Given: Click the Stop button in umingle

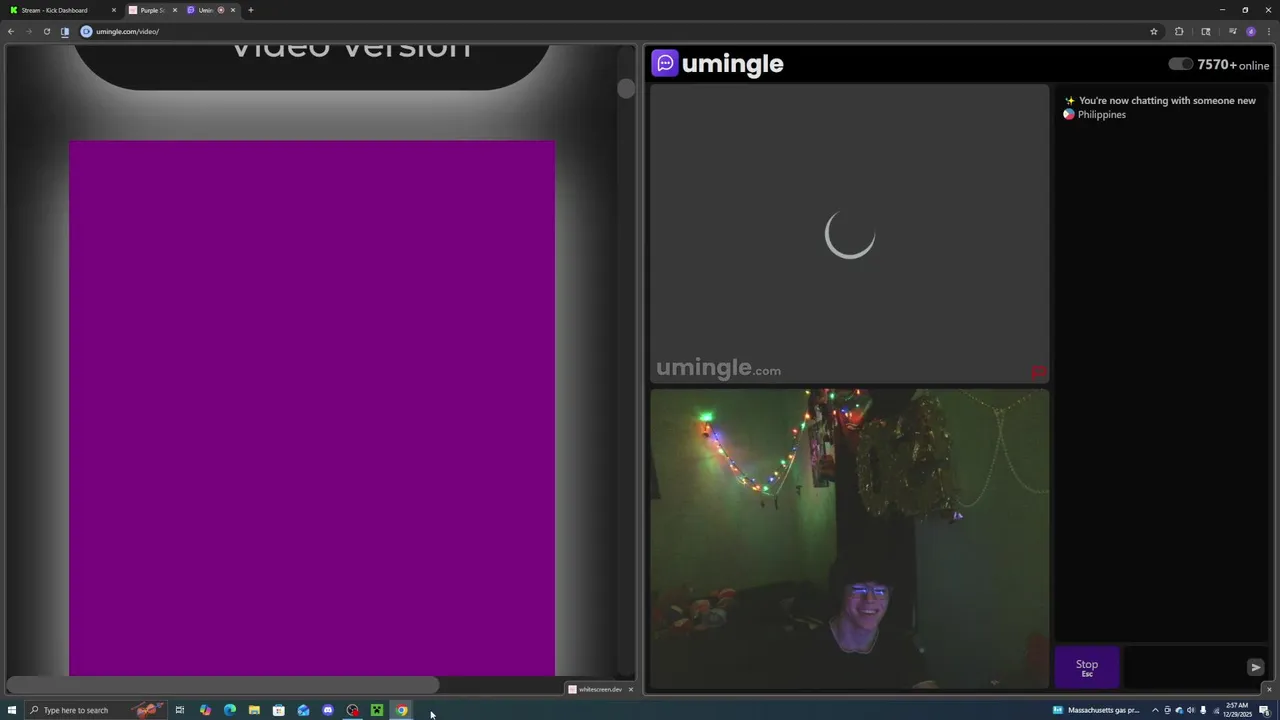Looking at the screenshot, I should 1087,667.
